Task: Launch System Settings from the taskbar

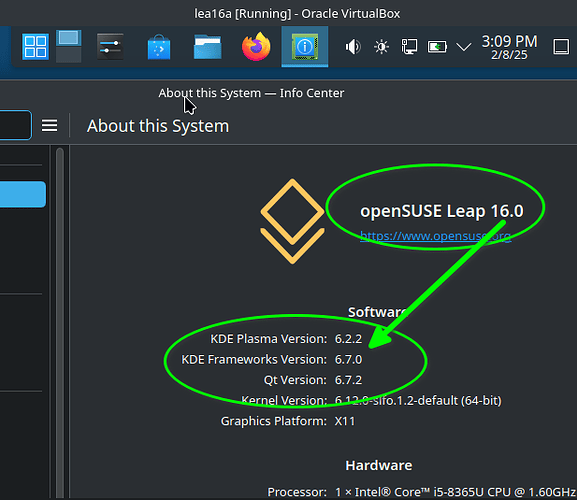Action: click(x=110, y=47)
